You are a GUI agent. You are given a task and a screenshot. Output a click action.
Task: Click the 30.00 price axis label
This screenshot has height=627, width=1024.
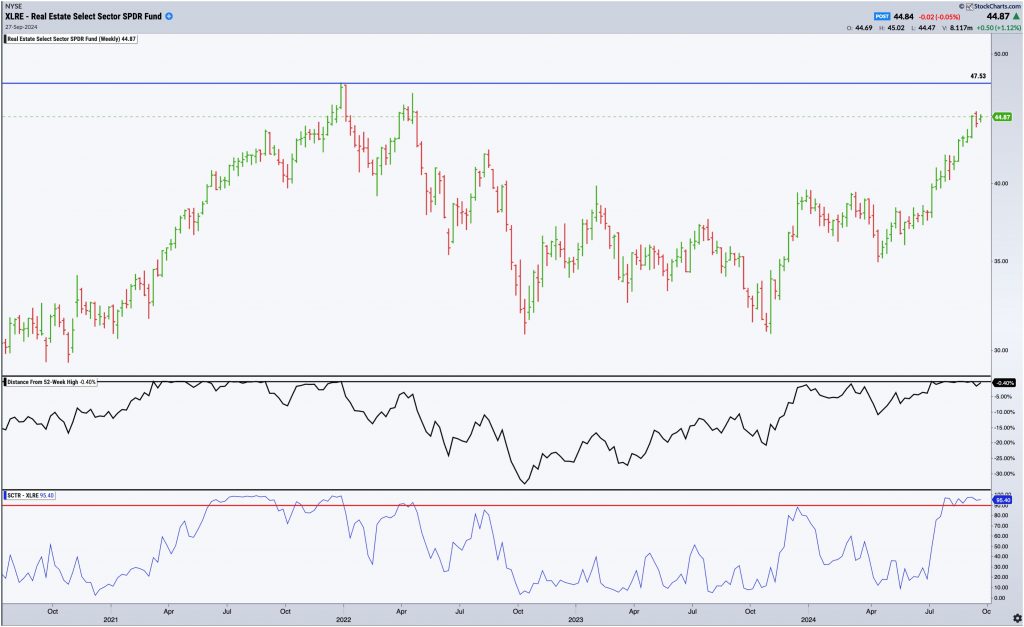pos(1000,351)
